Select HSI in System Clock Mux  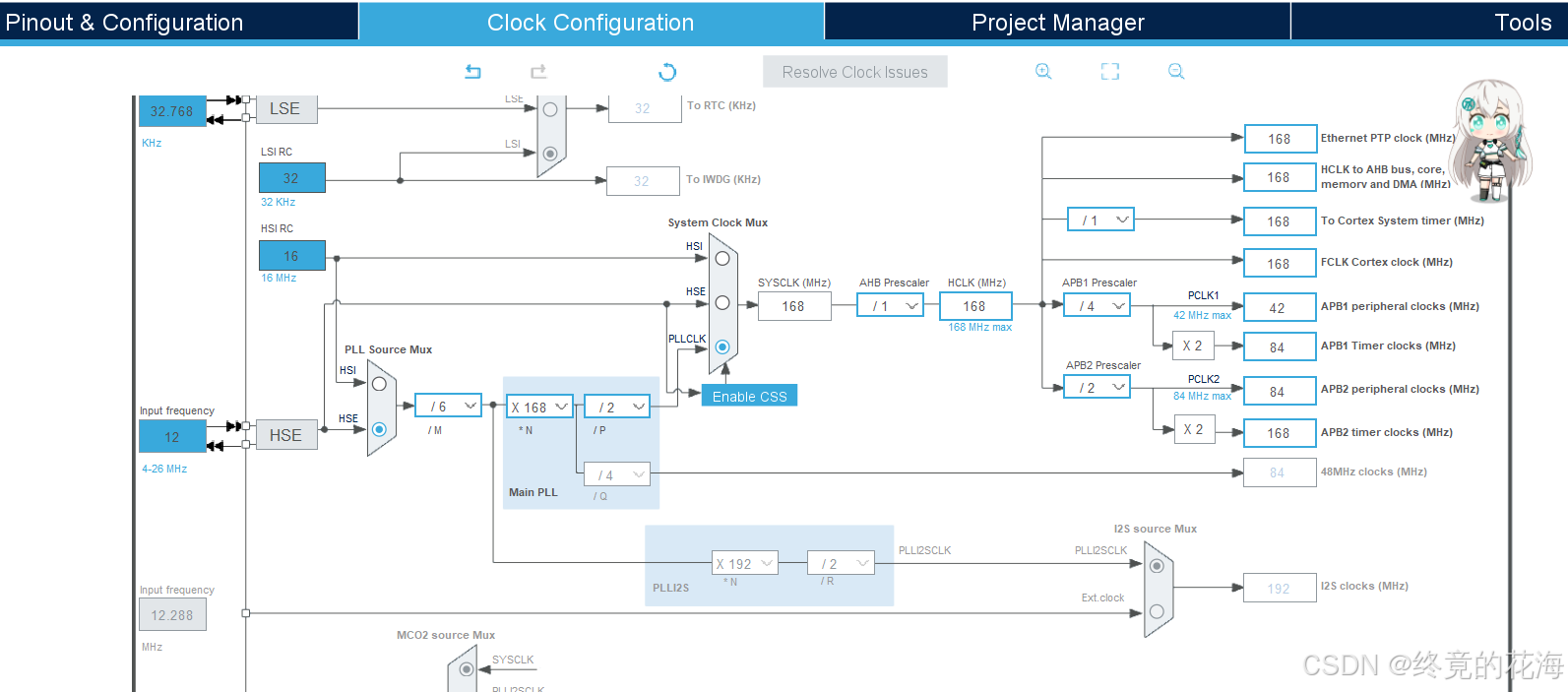(722, 258)
